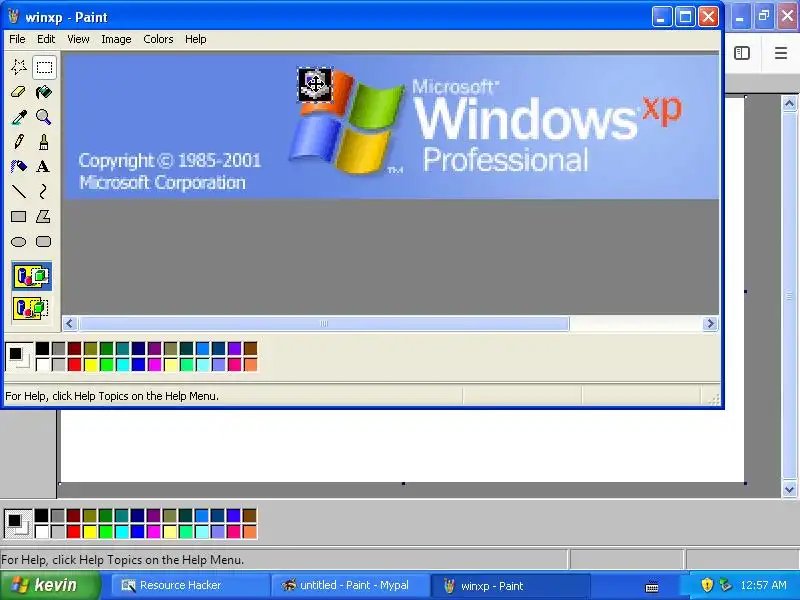Image resolution: width=800 pixels, height=600 pixels.
Task: Click the network tray icon next to the clock
Action: 725,585
